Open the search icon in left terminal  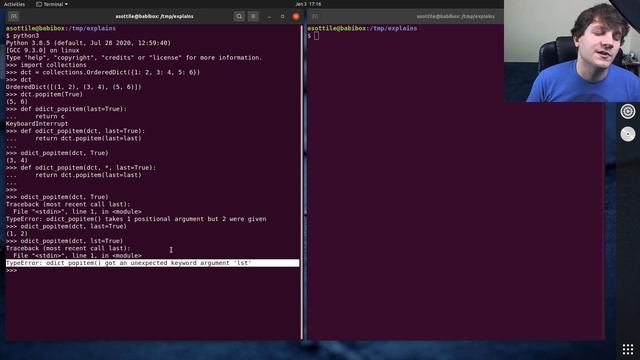pyautogui.click(x=239, y=16)
